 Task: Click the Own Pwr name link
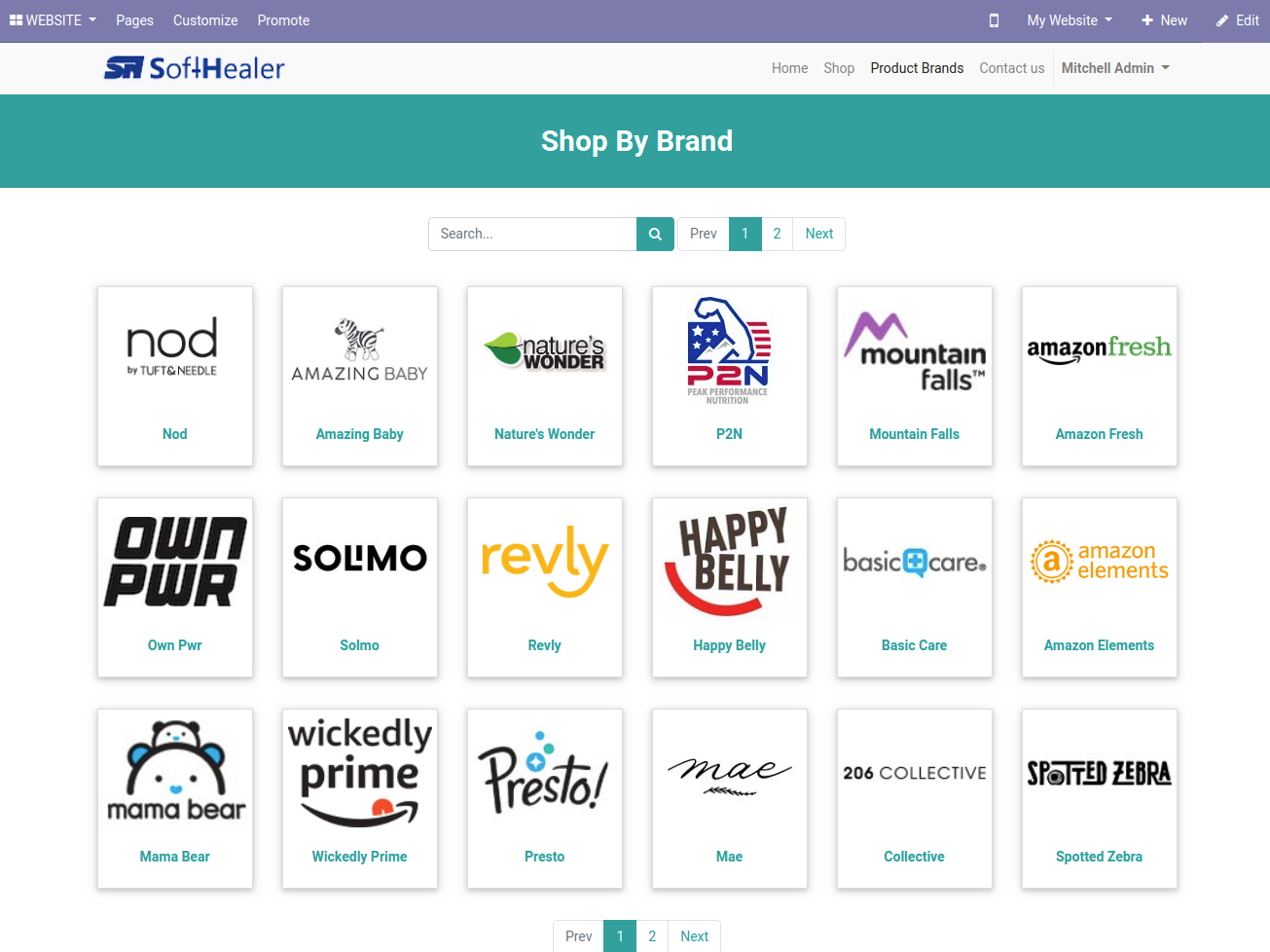click(x=175, y=645)
